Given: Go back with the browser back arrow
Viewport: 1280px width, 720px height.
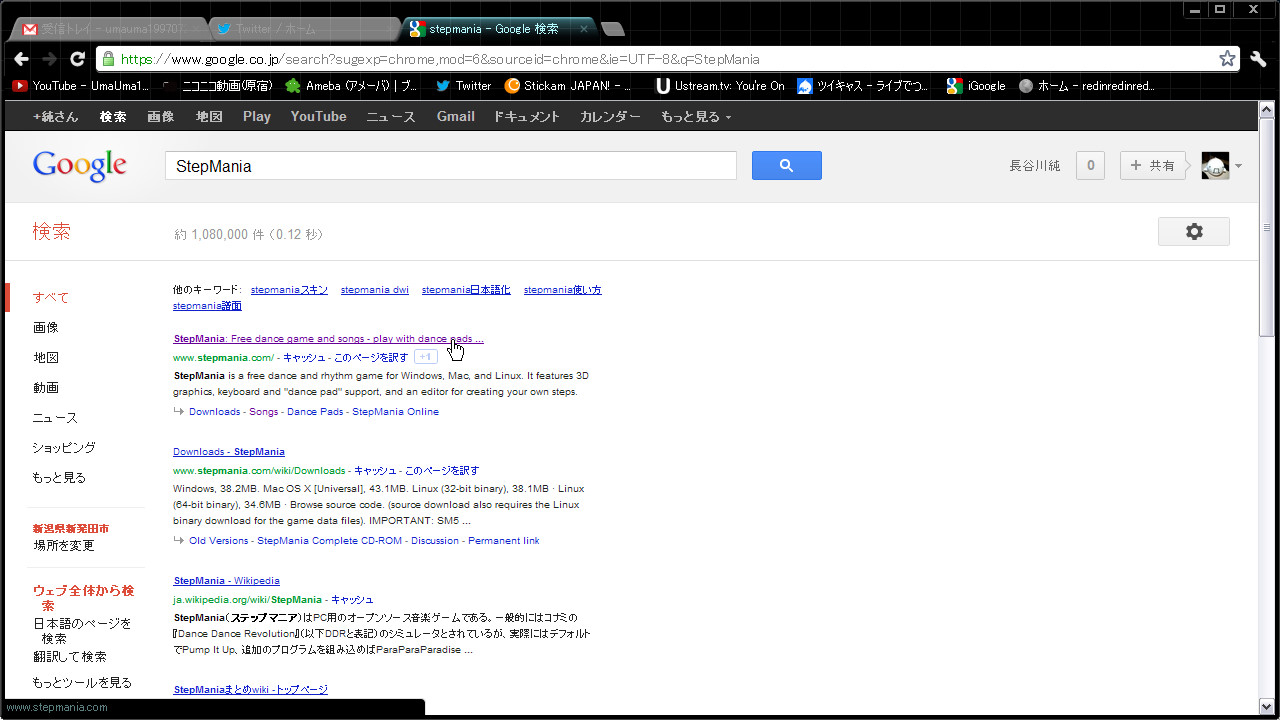Looking at the screenshot, I should pos(21,59).
